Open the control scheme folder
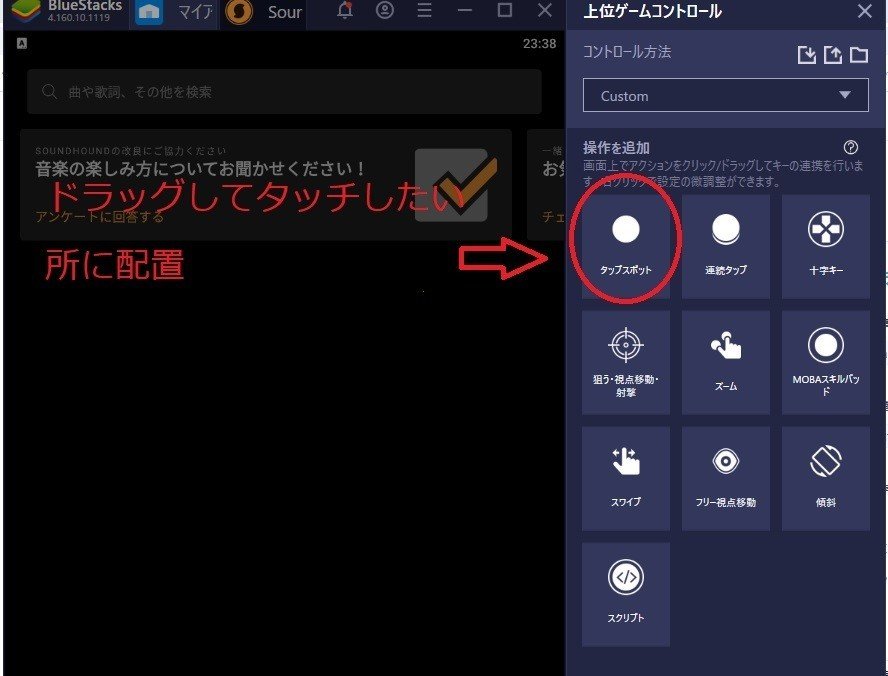888x676 pixels. point(859,56)
